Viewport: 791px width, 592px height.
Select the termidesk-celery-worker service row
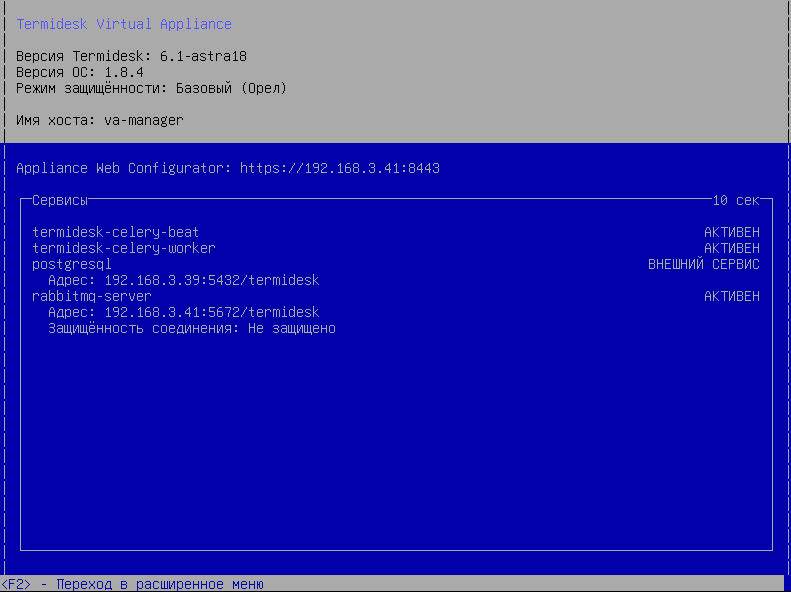point(123,248)
